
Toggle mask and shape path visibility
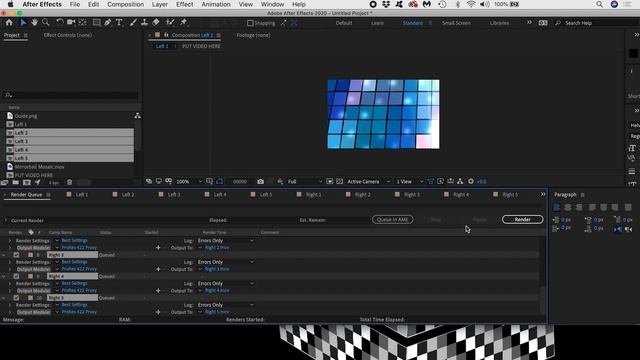tap(220, 181)
